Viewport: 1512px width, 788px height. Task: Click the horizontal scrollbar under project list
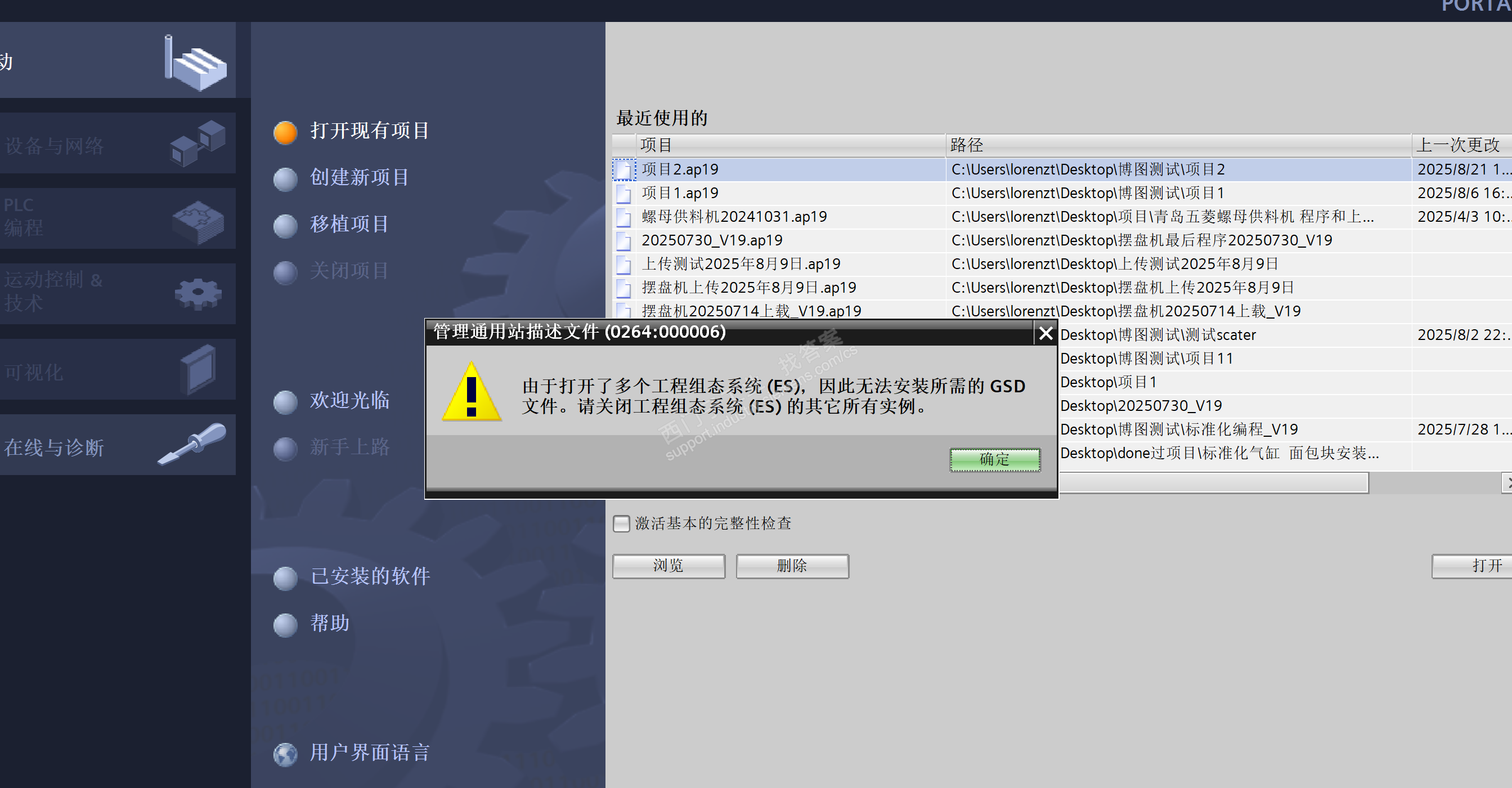click(x=1213, y=483)
